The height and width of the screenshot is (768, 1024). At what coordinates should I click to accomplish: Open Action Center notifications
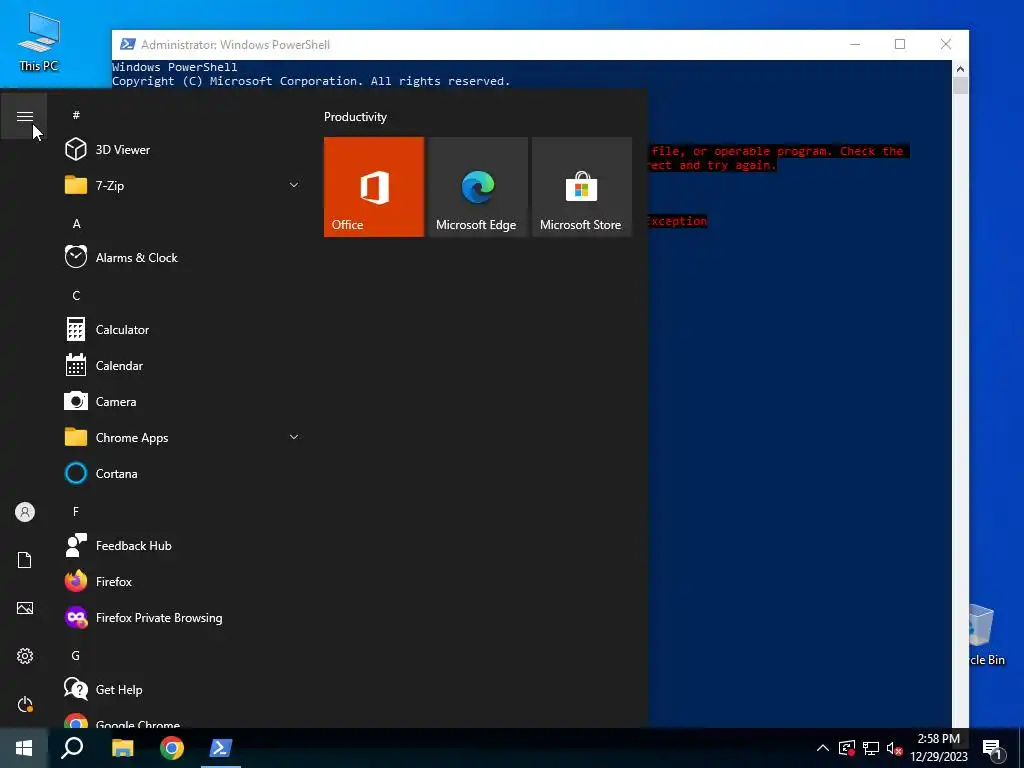[992, 748]
